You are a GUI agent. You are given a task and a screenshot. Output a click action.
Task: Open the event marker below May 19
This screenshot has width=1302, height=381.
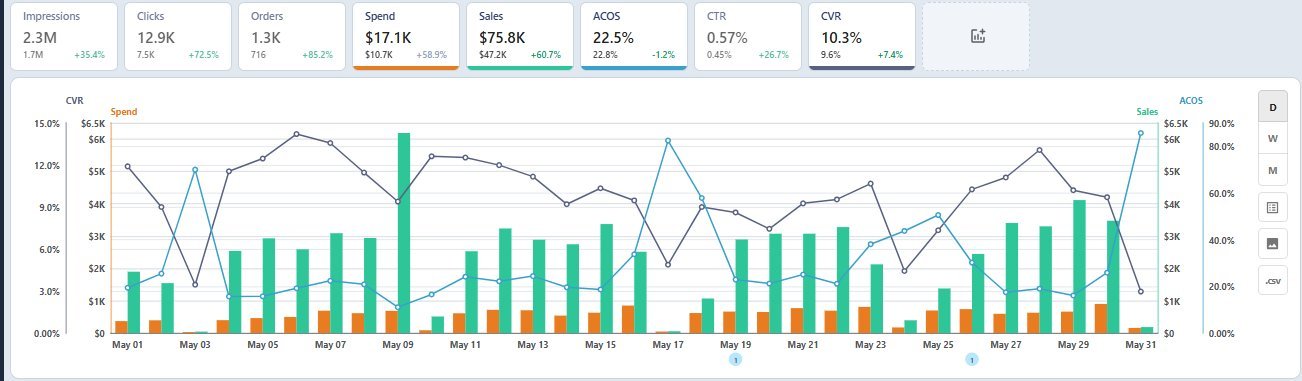tap(735, 359)
